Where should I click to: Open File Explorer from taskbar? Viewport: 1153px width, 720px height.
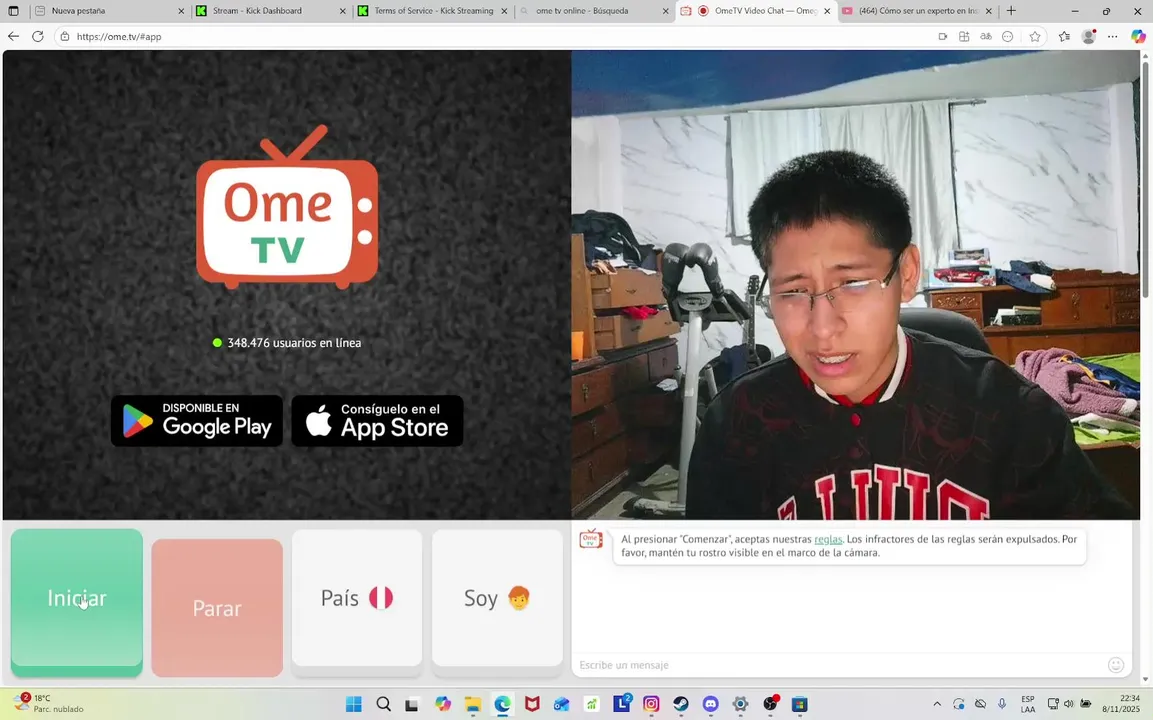(x=472, y=704)
